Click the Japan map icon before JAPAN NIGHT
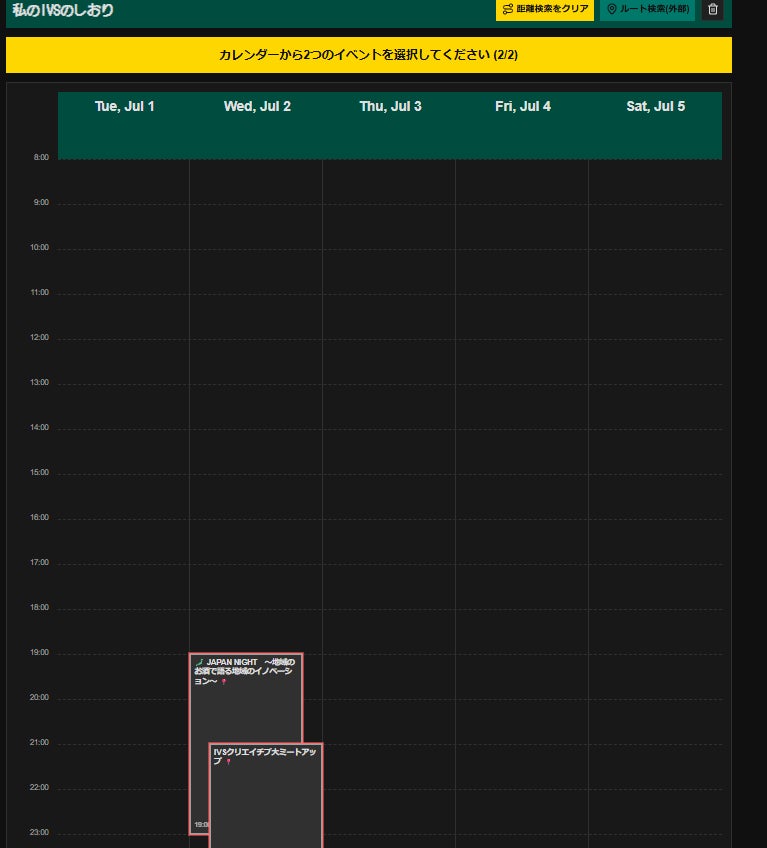The image size is (767, 848). [199, 662]
